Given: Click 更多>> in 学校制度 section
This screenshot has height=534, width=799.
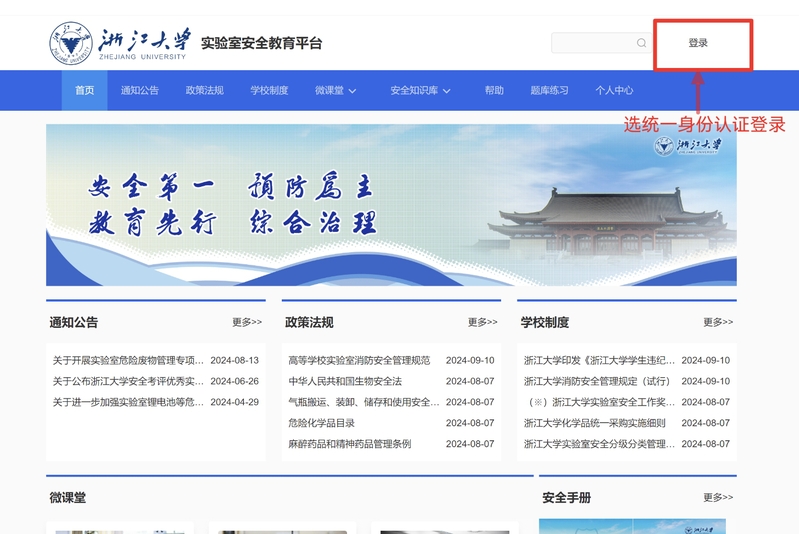Looking at the screenshot, I should (x=717, y=322).
